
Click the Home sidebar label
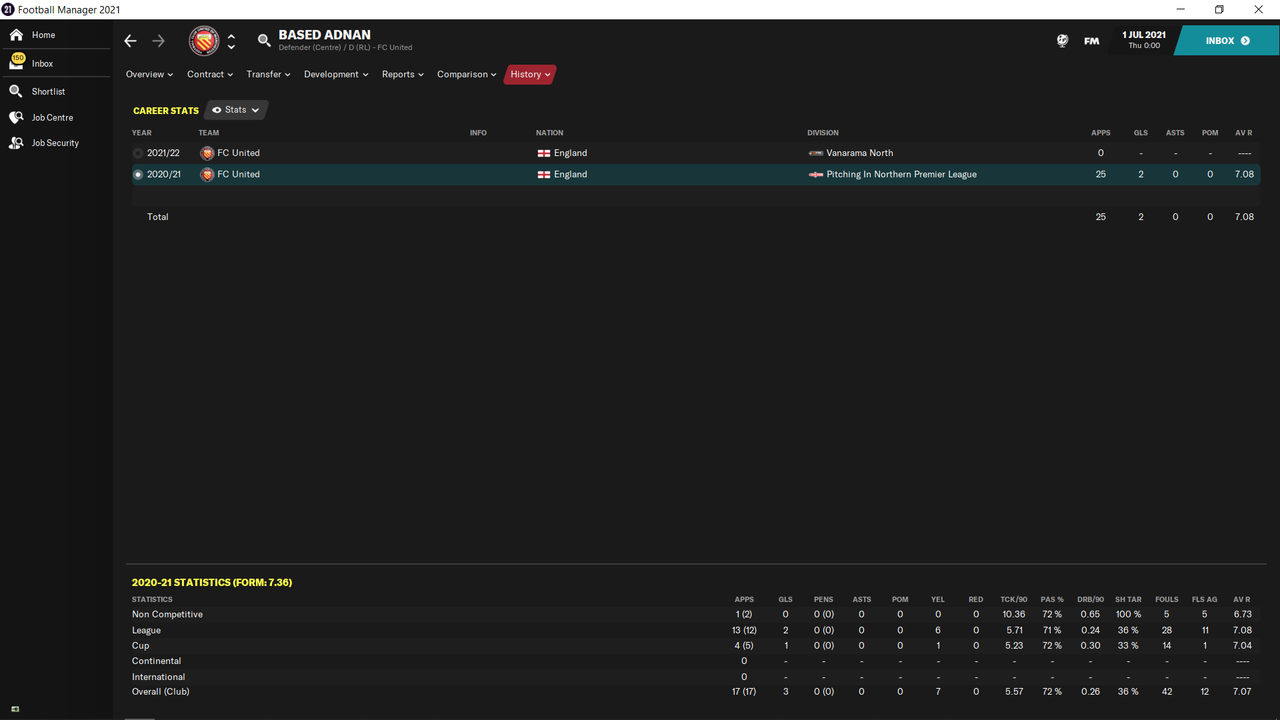(44, 35)
